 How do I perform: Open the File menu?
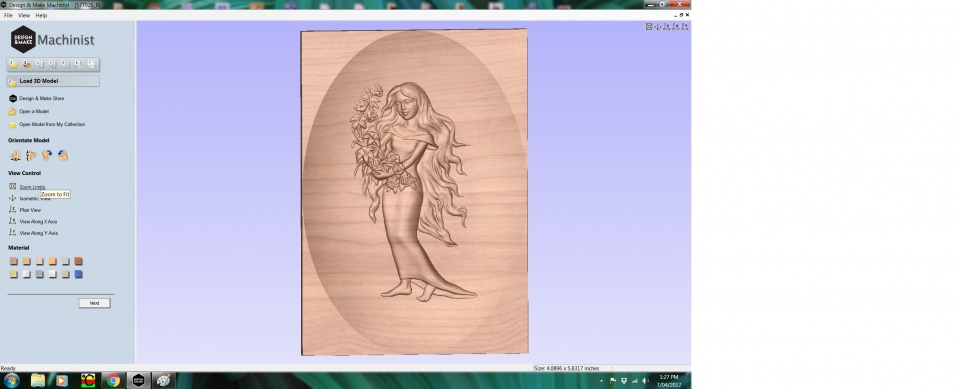point(8,15)
